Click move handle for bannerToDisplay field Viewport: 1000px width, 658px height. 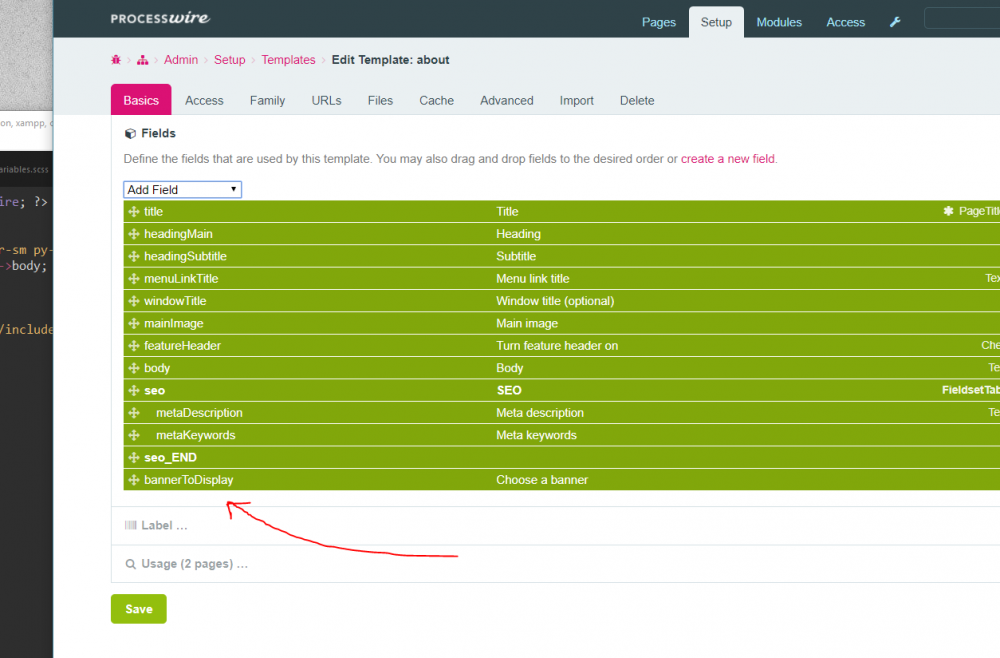134,480
